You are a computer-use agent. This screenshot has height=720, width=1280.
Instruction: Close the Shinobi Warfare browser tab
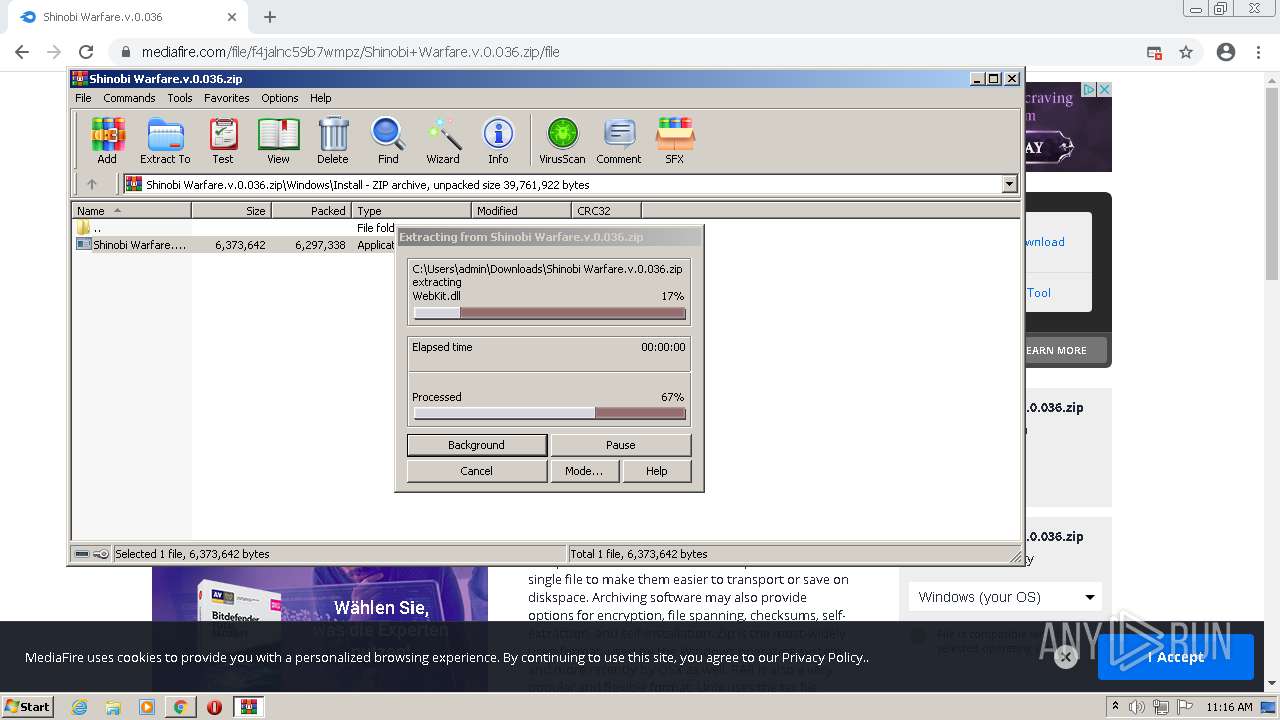tap(232, 17)
